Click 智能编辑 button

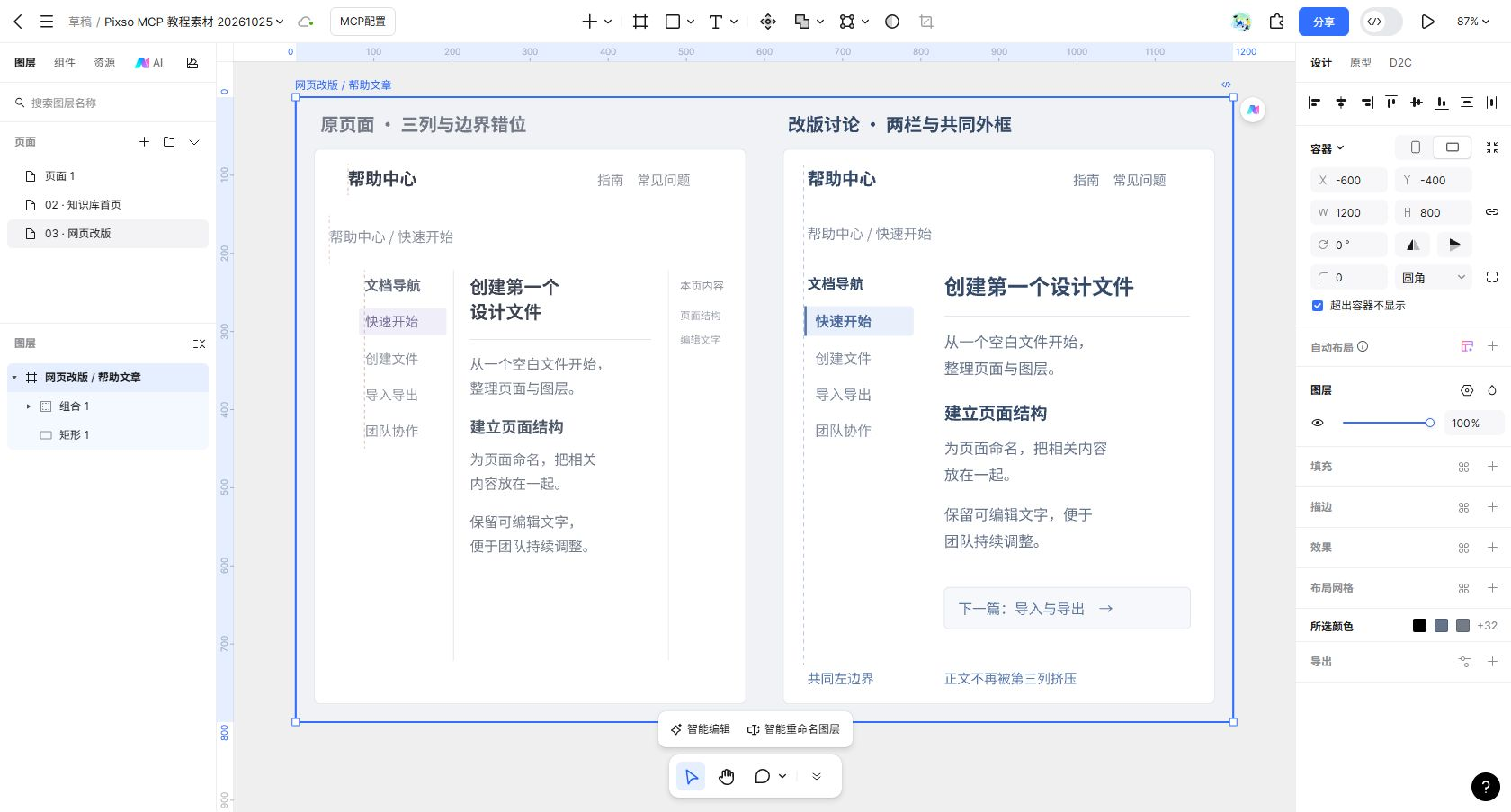701,729
